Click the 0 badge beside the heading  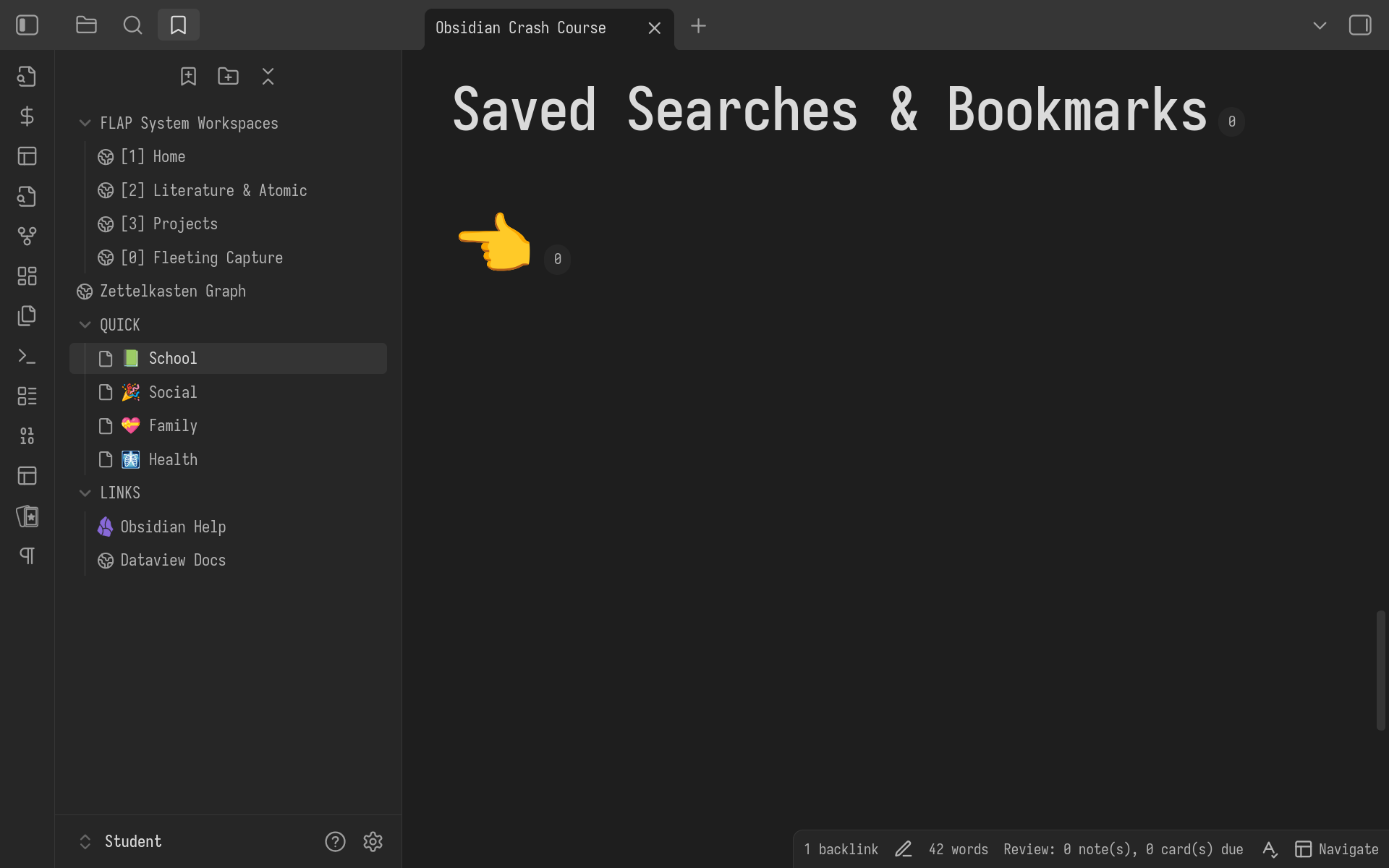tap(1231, 122)
